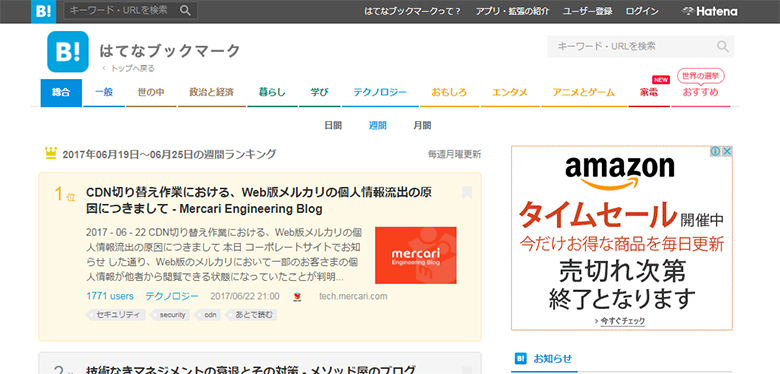Image resolution: width=780 pixels, height=374 pixels.
Task: Open the mercari Engineering Blog thumbnail
Action: pos(416,255)
